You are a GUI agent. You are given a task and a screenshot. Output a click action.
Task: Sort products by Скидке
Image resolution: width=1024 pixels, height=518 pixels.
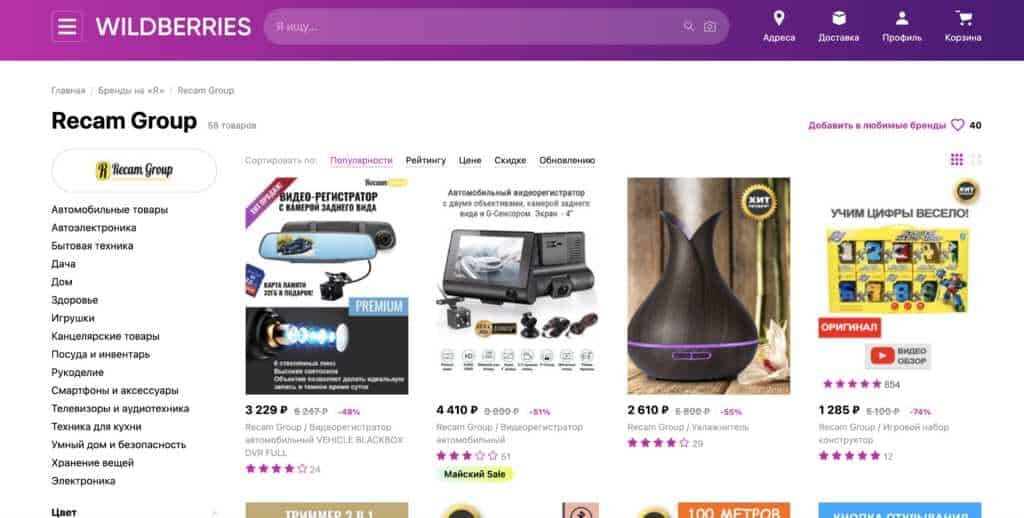tap(510, 160)
